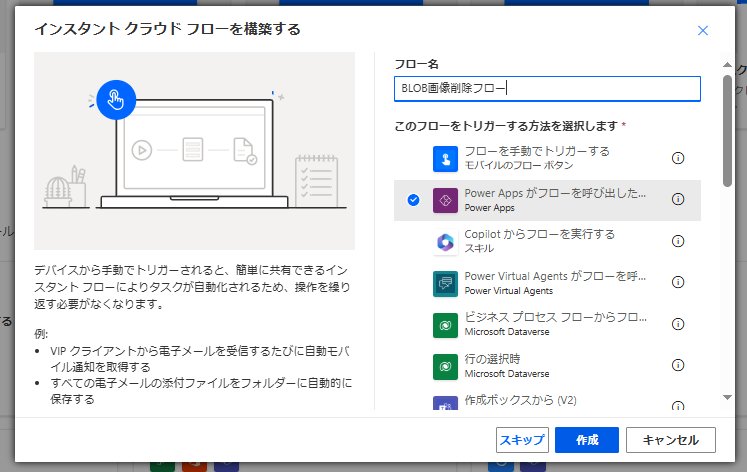The width and height of the screenshot is (747, 472).
Task: Click the Dataverse icon for ビジネス プロセス フロー
Action: point(445,325)
